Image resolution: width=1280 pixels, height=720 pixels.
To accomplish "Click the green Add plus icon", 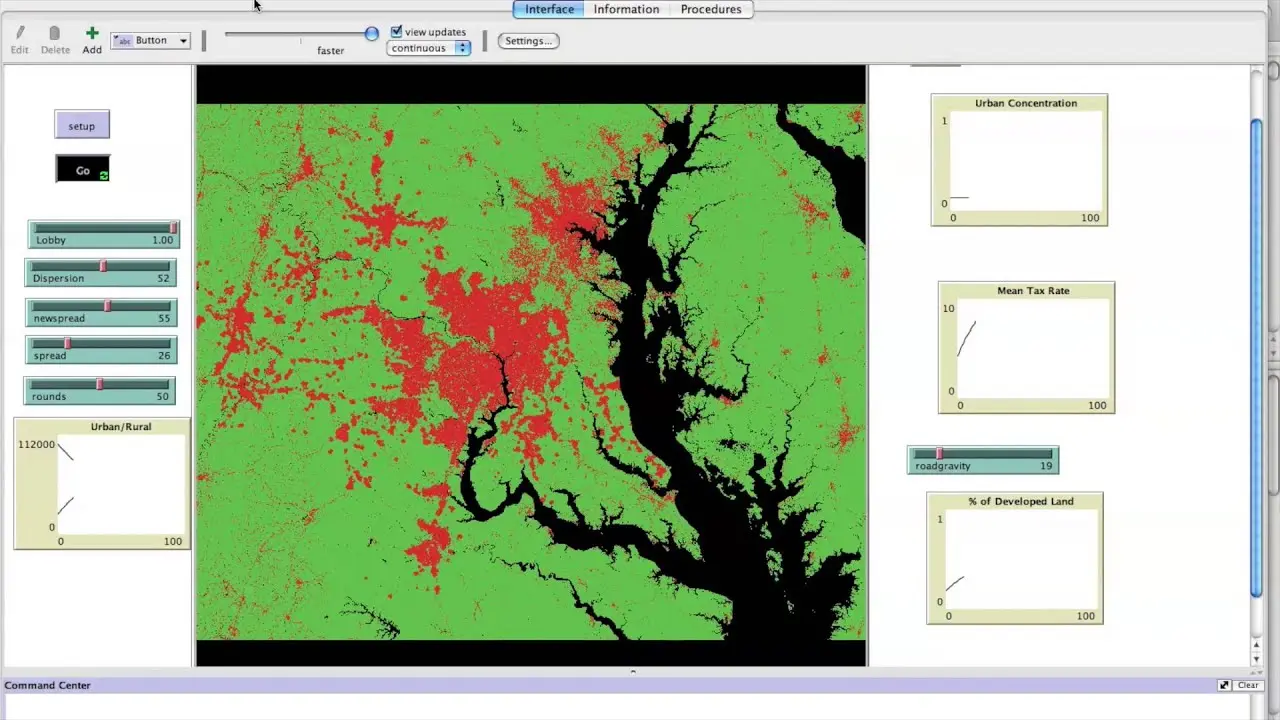I will (x=92, y=34).
